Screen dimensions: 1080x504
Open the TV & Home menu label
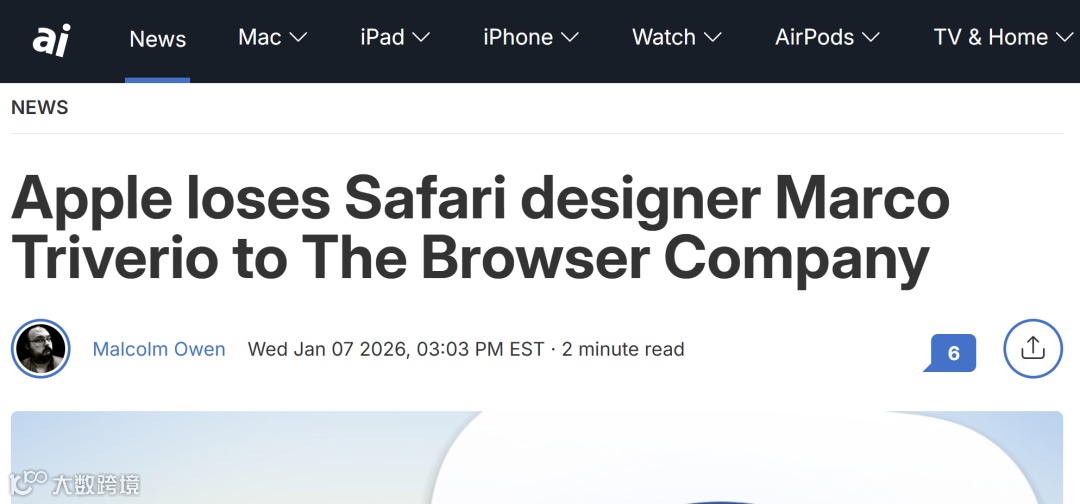[x=990, y=37]
